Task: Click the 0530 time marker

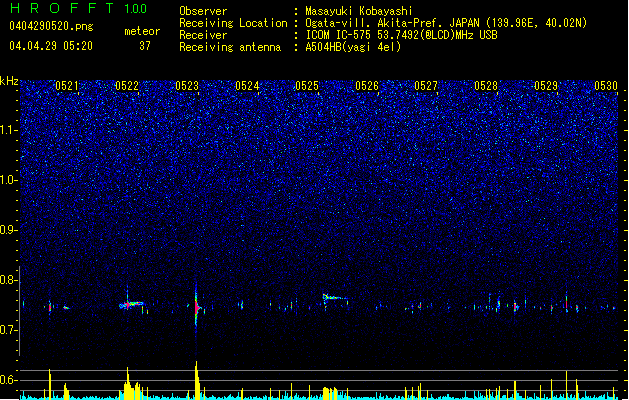Action: (x=606, y=86)
